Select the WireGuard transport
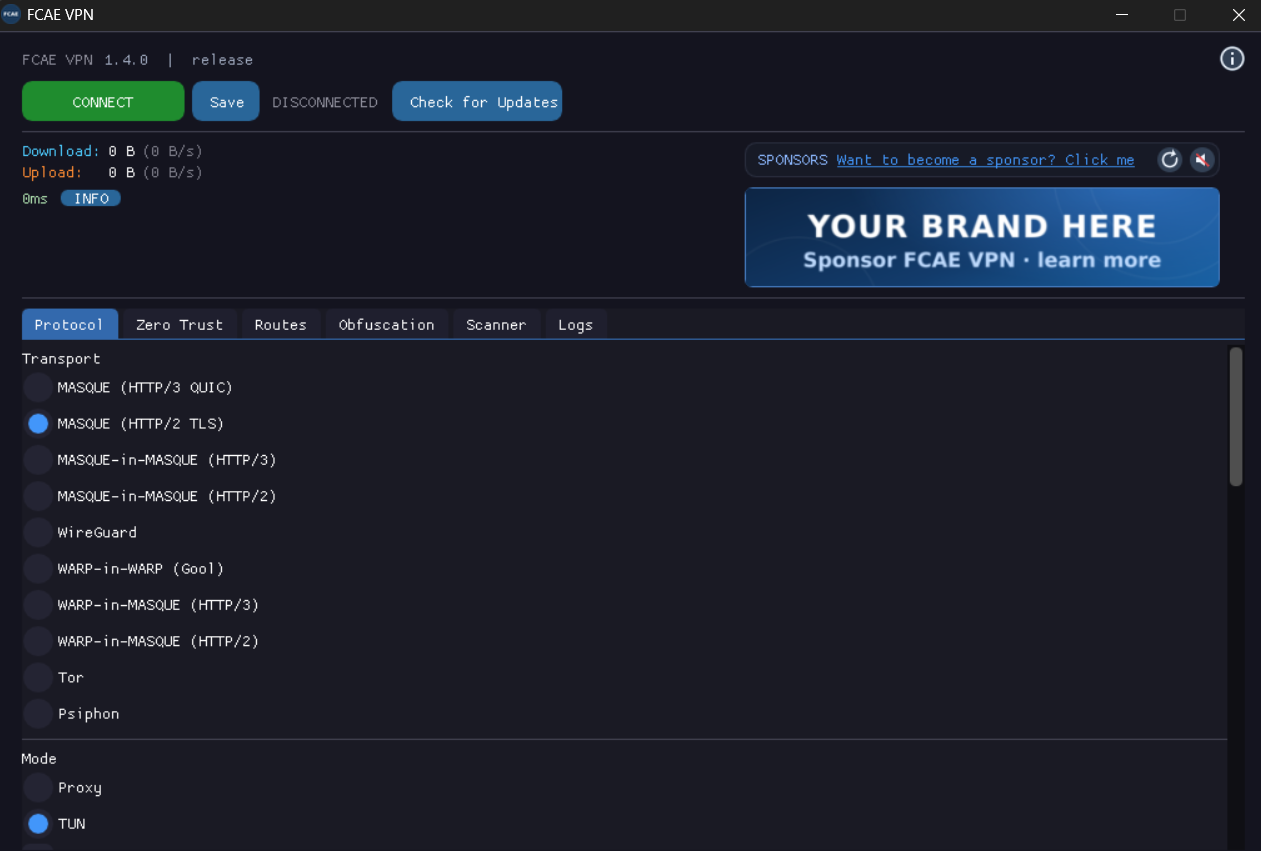This screenshot has width=1261, height=851. click(80, 533)
